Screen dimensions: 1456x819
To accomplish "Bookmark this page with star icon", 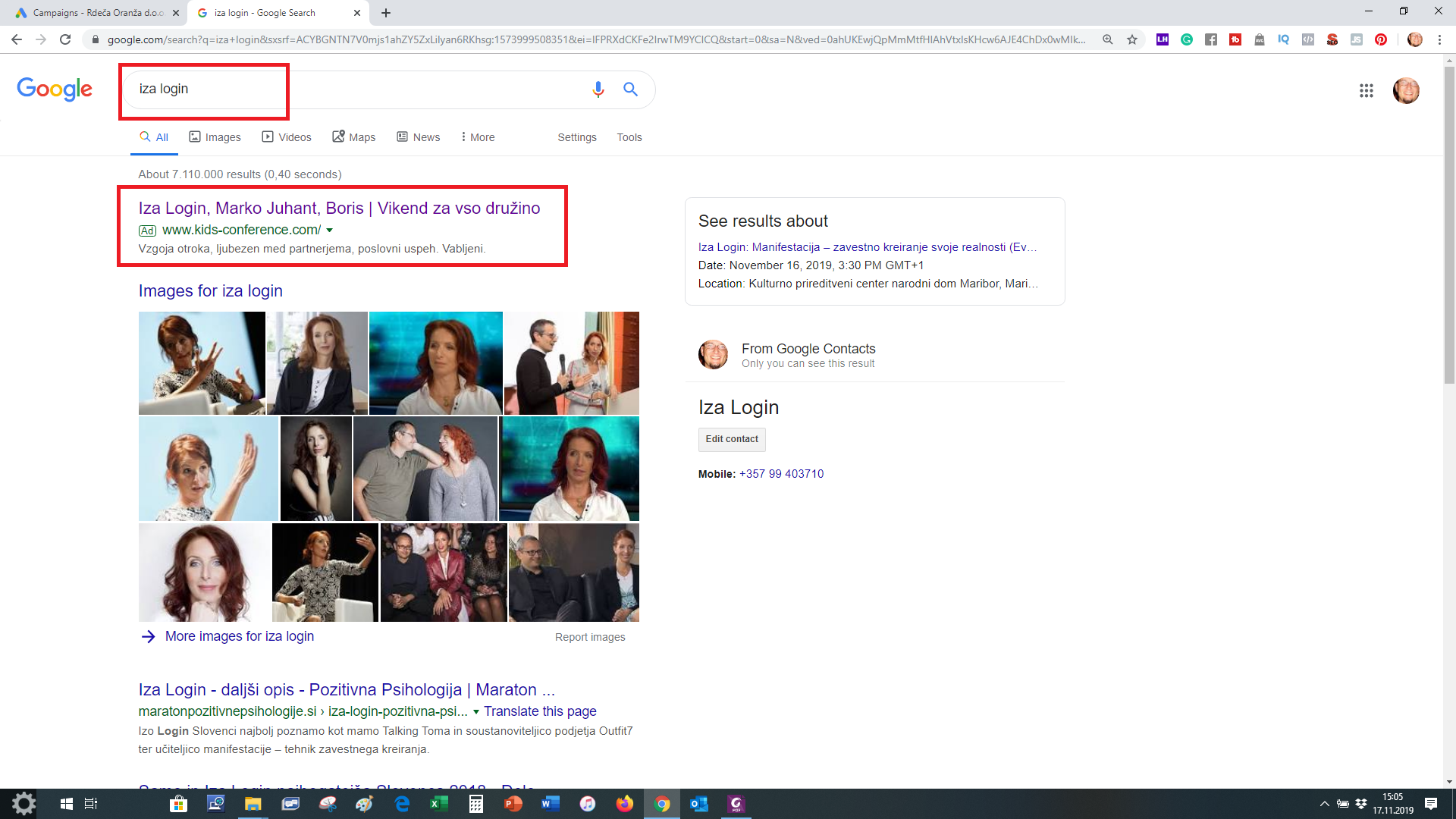I will (1132, 39).
